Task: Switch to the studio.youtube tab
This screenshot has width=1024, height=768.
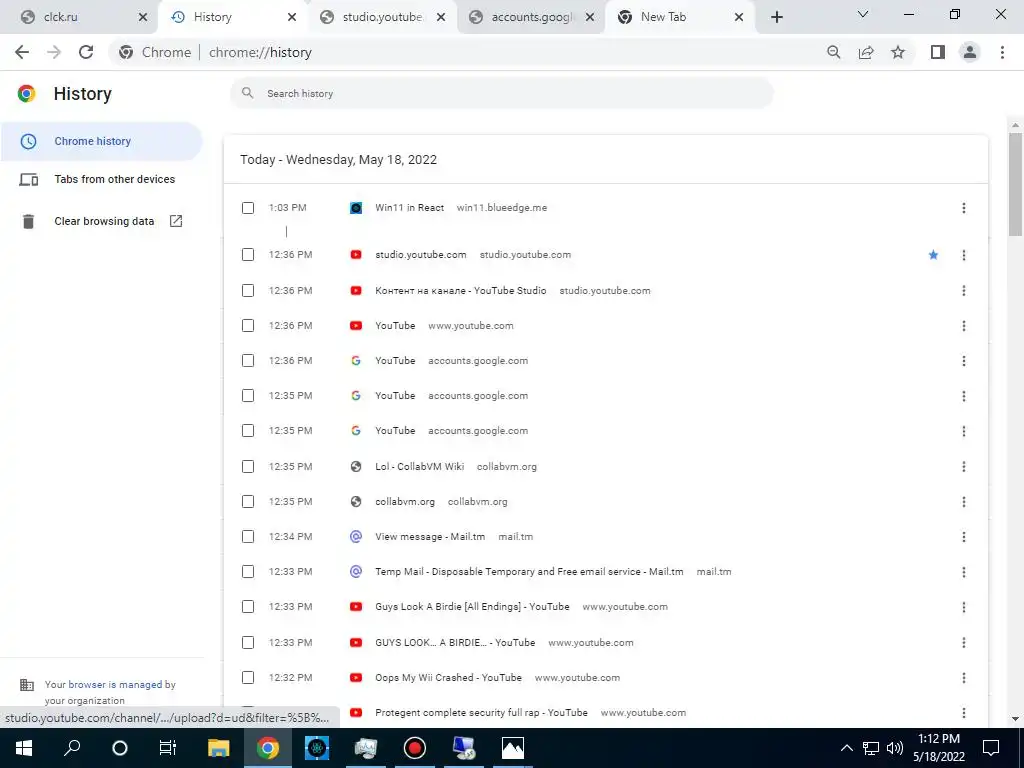Action: click(x=382, y=17)
